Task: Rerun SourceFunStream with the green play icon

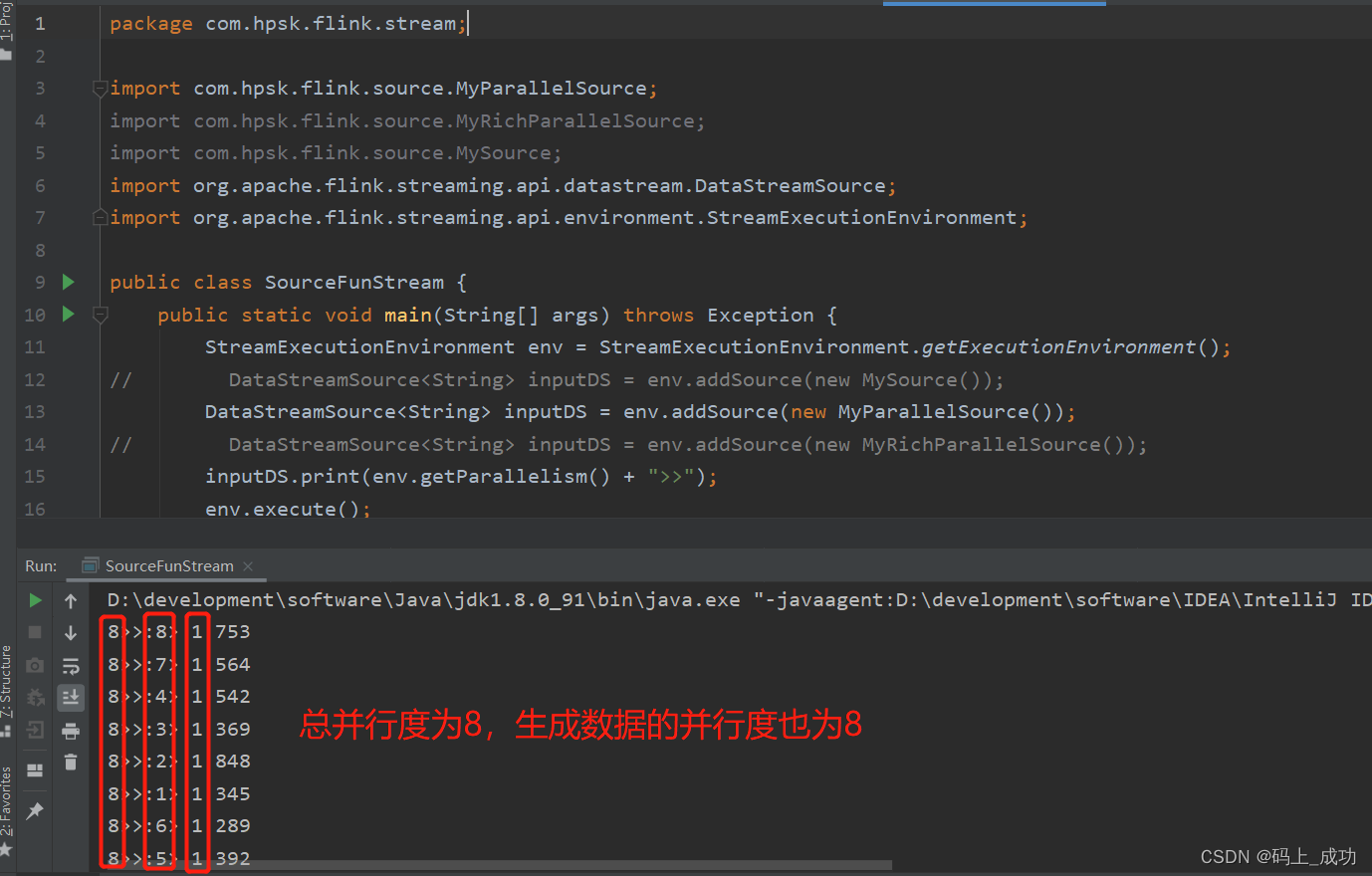Action: coord(35,600)
